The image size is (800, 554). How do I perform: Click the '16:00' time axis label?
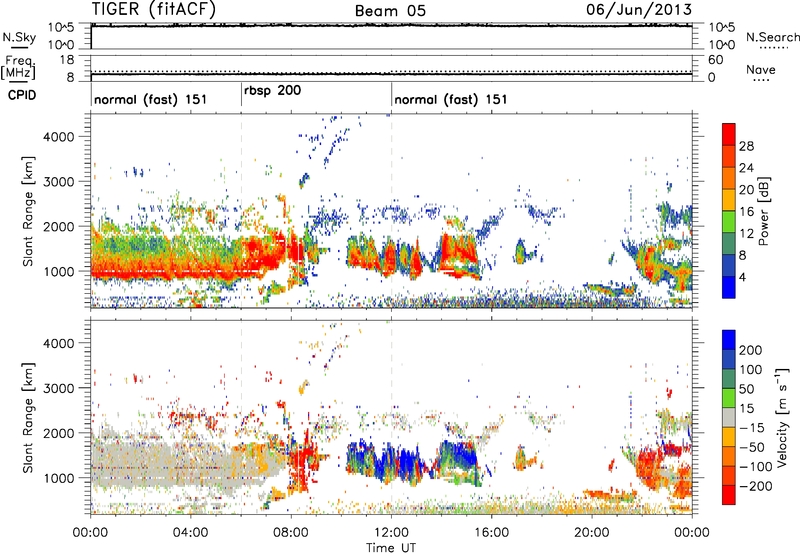(491, 533)
